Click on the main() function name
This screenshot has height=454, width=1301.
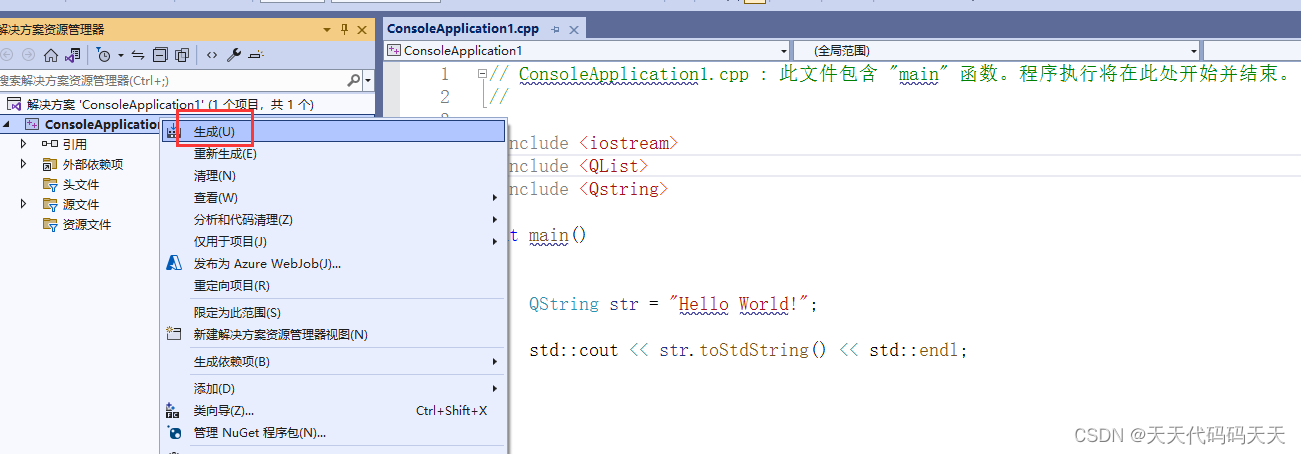coord(549,235)
